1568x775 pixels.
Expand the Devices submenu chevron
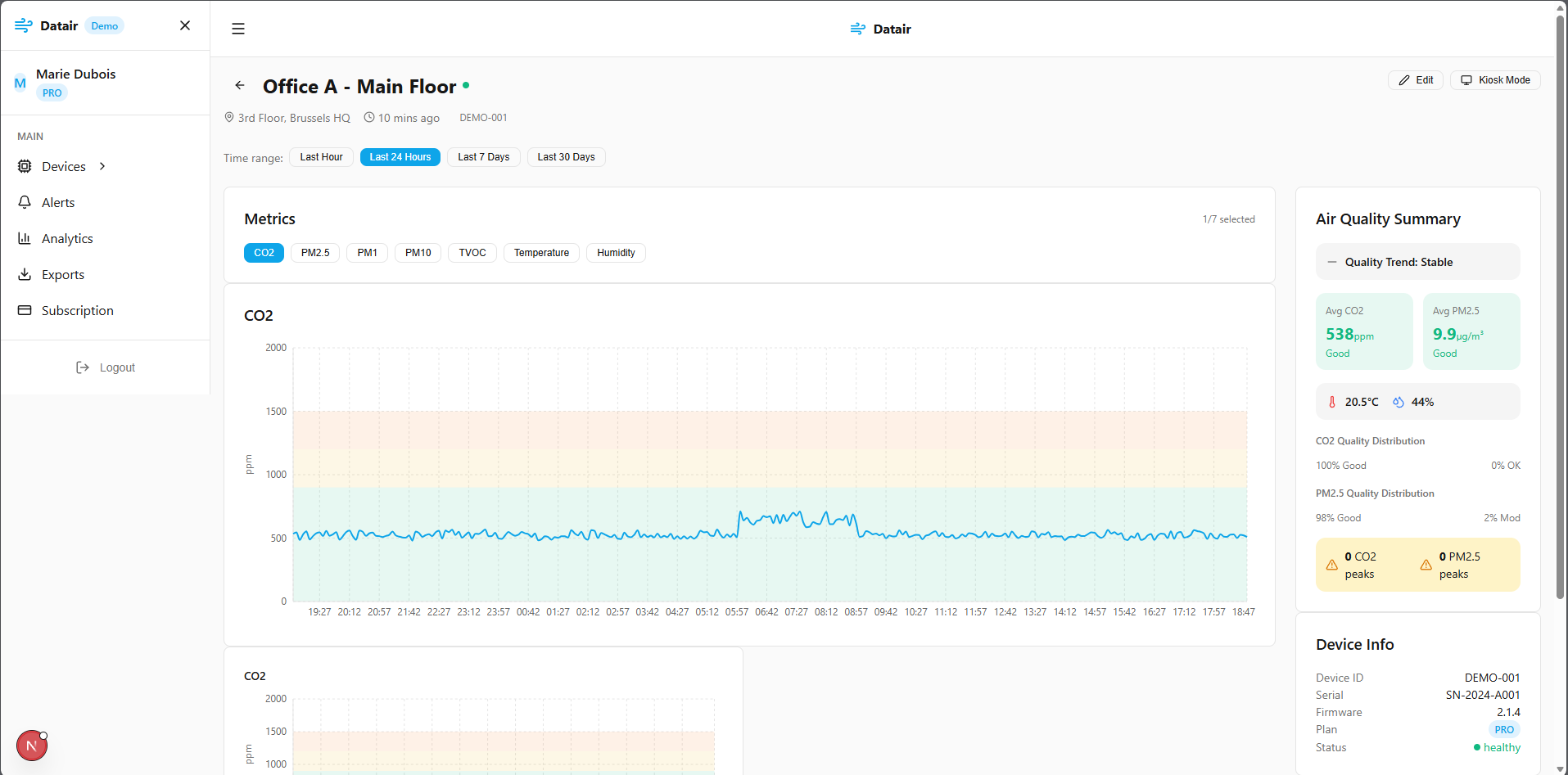[x=102, y=166]
